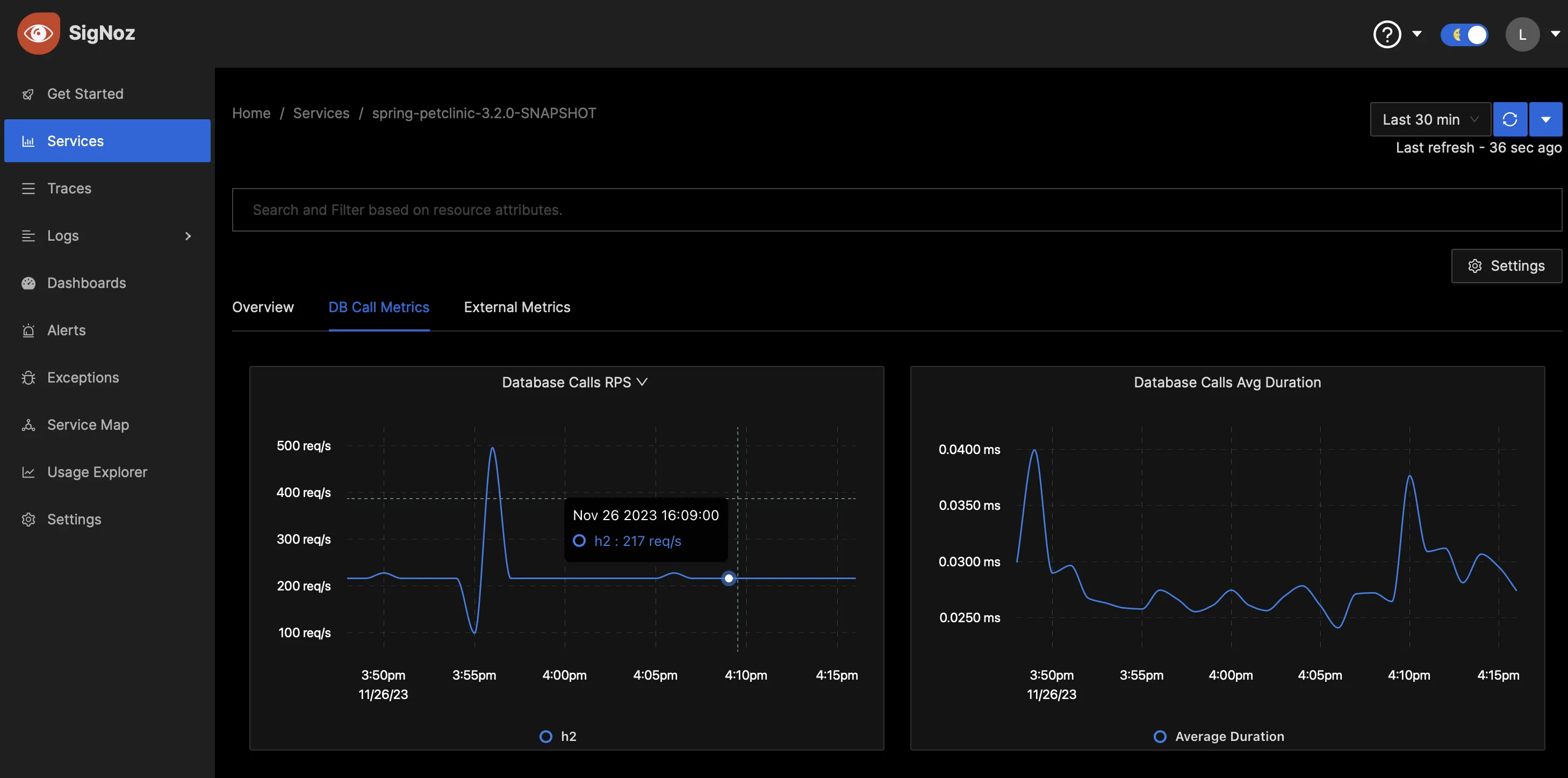Click the resource attributes search field

click(897, 210)
